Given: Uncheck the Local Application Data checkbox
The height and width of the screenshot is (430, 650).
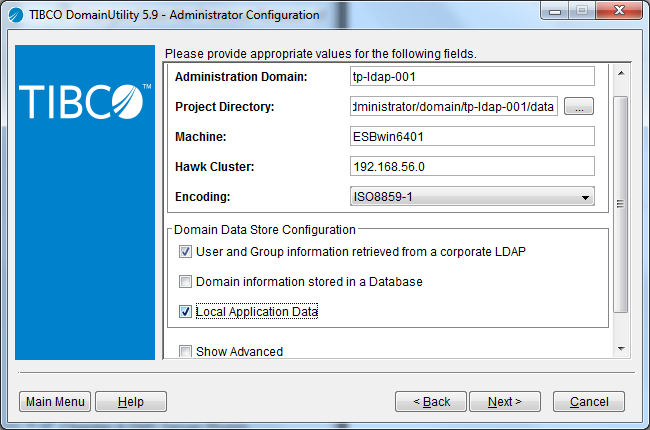Looking at the screenshot, I should point(186,312).
